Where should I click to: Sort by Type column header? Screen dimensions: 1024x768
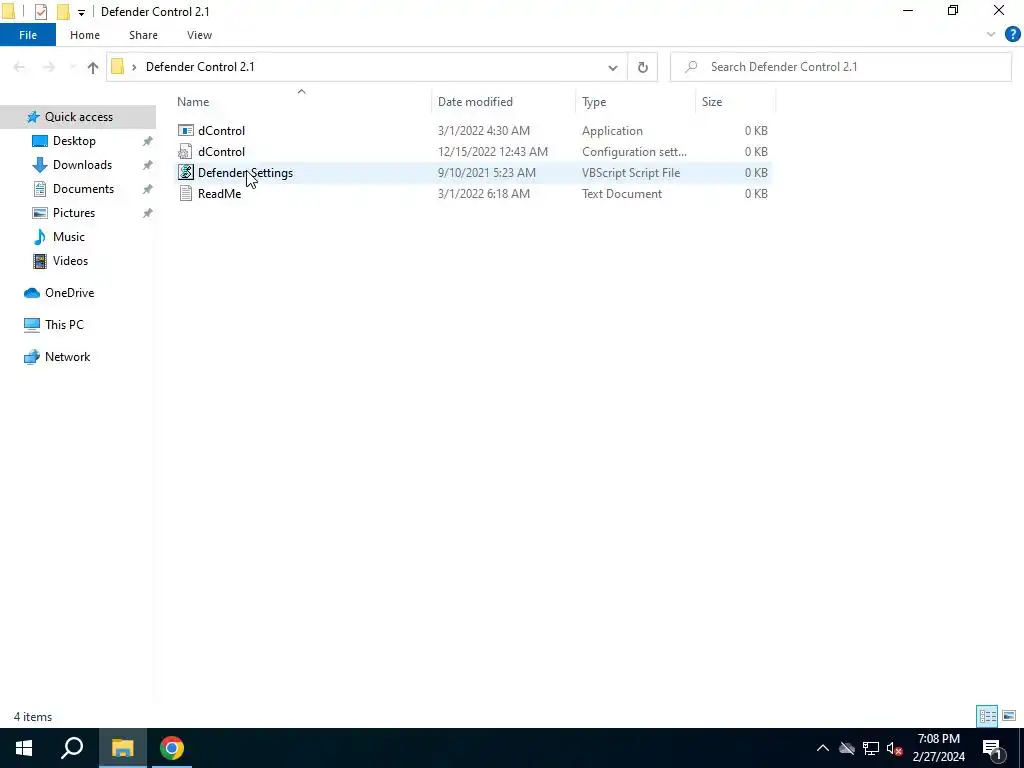(x=594, y=102)
